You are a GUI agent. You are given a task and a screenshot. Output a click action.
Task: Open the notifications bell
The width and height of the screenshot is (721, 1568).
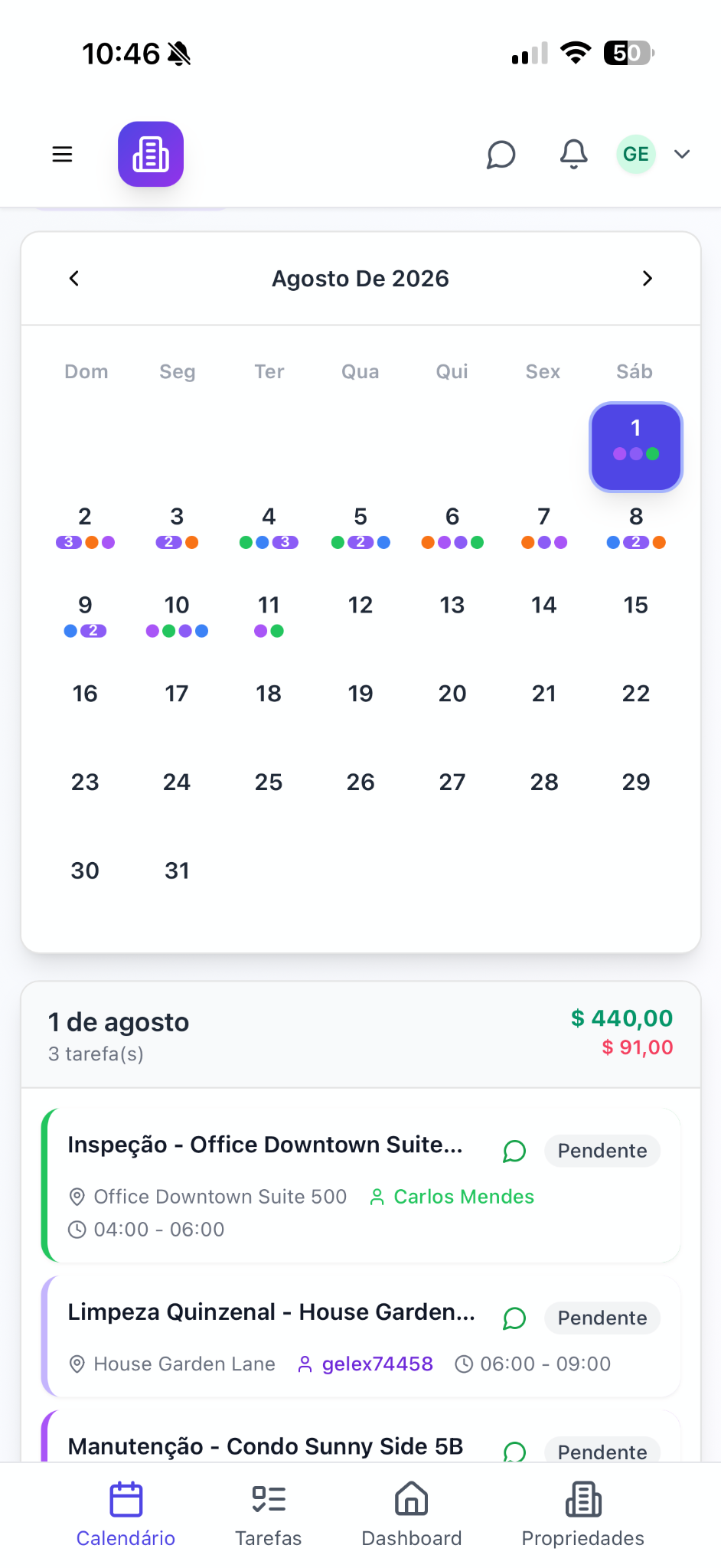(573, 154)
